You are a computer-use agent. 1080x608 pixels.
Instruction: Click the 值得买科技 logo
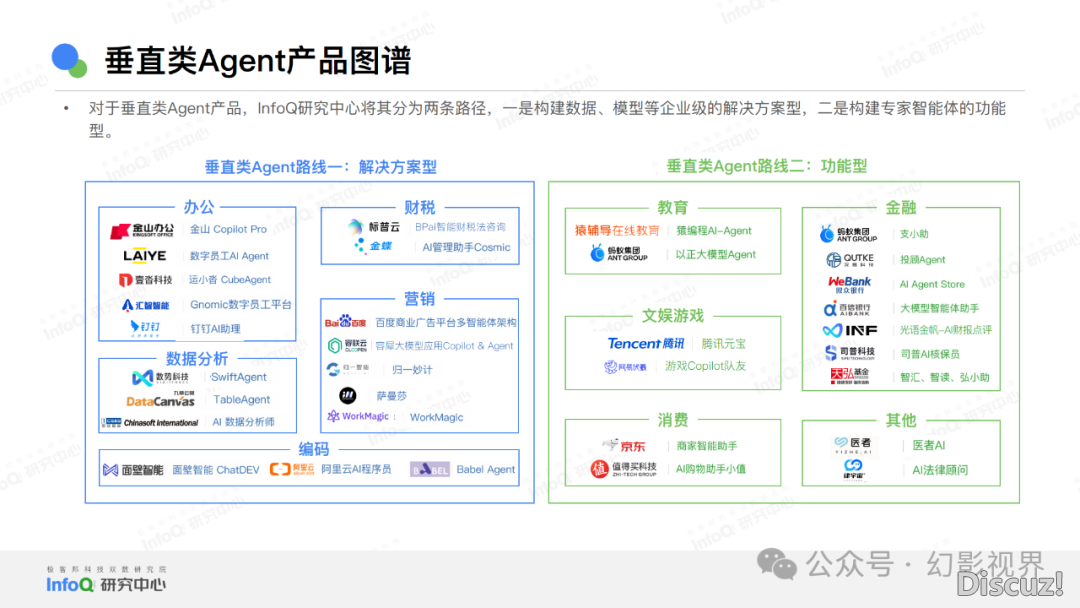(624, 469)
